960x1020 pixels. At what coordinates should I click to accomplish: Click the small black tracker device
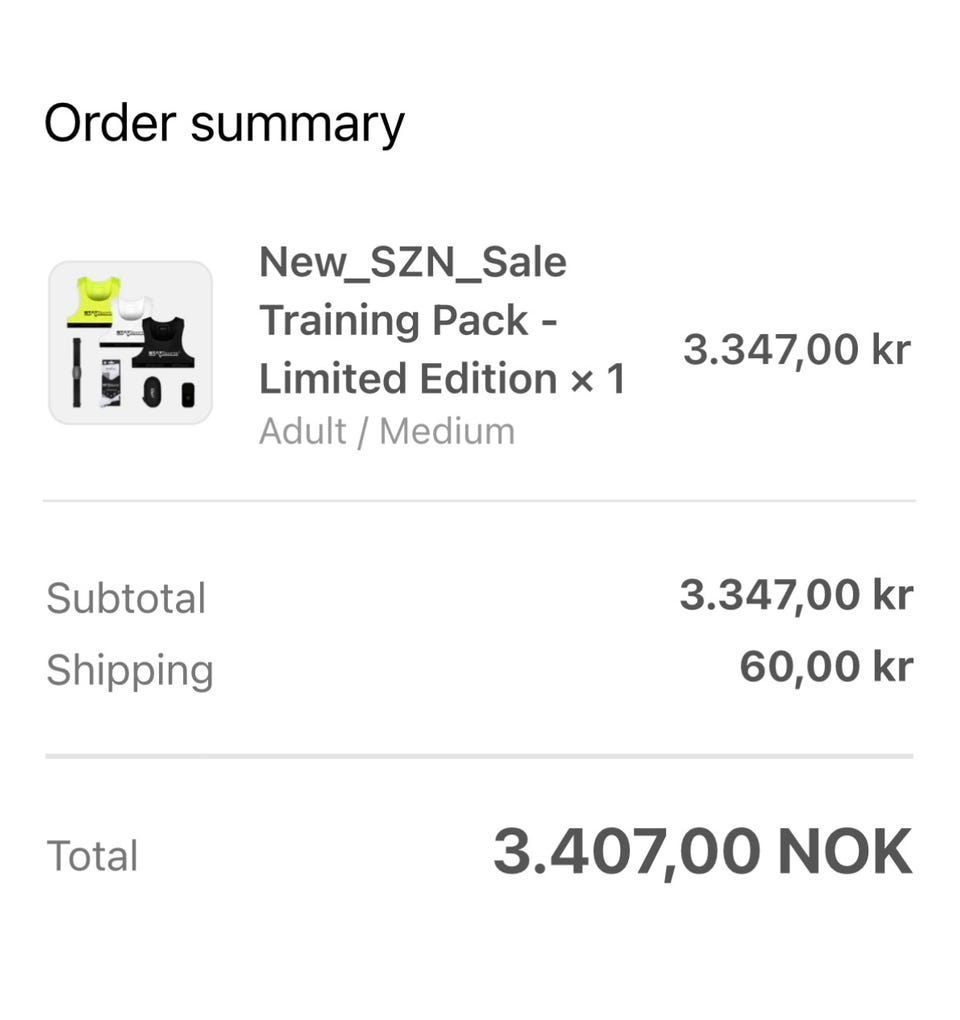click(187, 393)
